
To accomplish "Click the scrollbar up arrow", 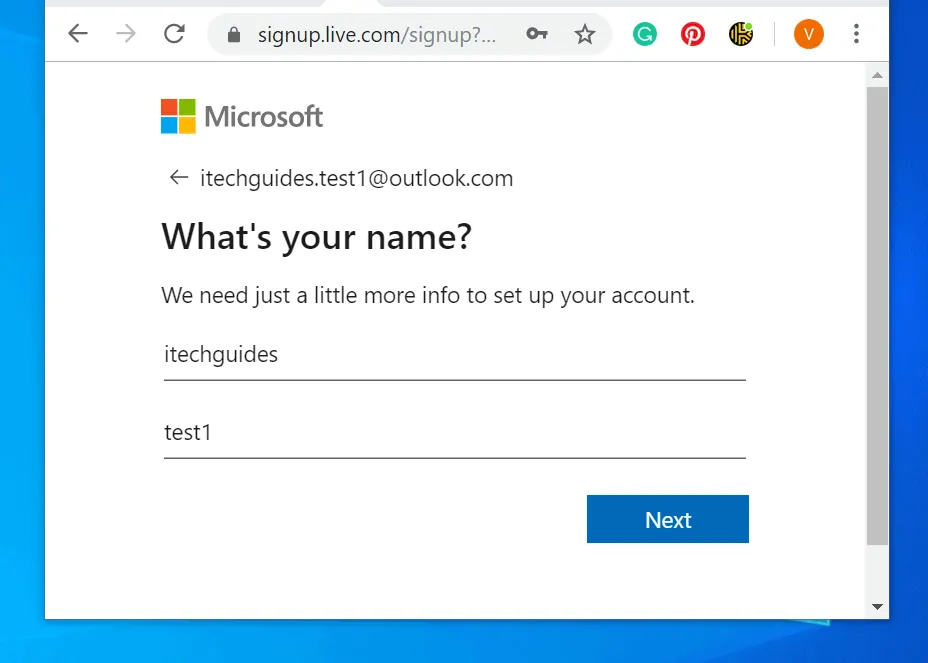I will point(877,76).
